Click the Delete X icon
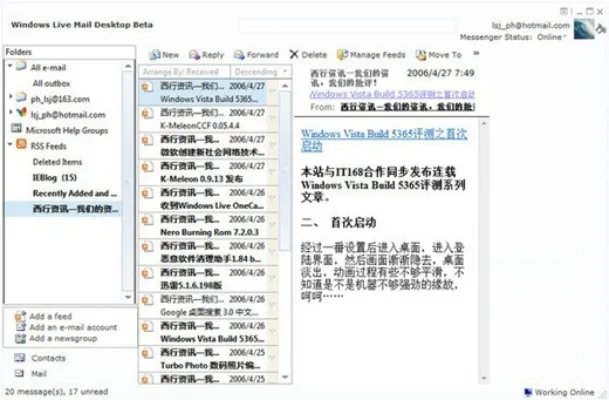The image size is (609, 400). click(294, 54)
